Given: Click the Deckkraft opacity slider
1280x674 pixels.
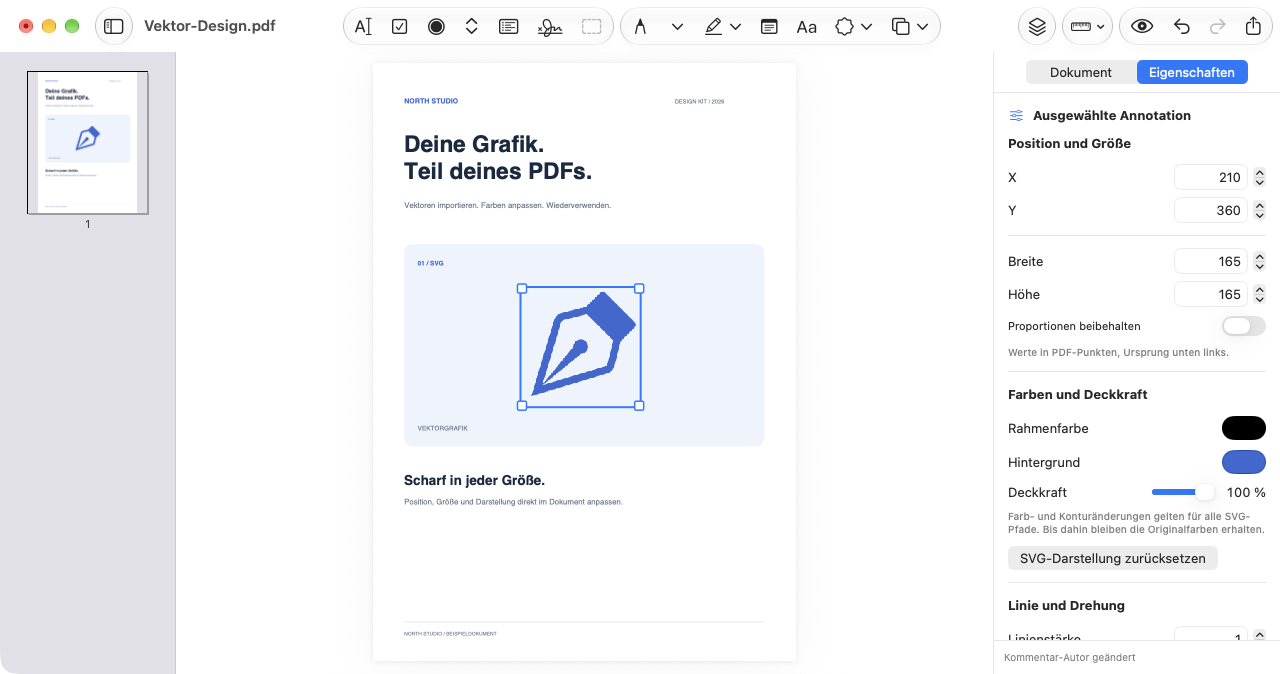Looking at the screenshot, I should click(x=1183, y=492).
